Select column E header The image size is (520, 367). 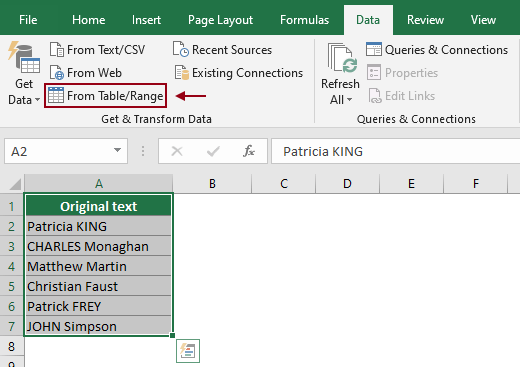pyautogui.click(x=412, y=184)
